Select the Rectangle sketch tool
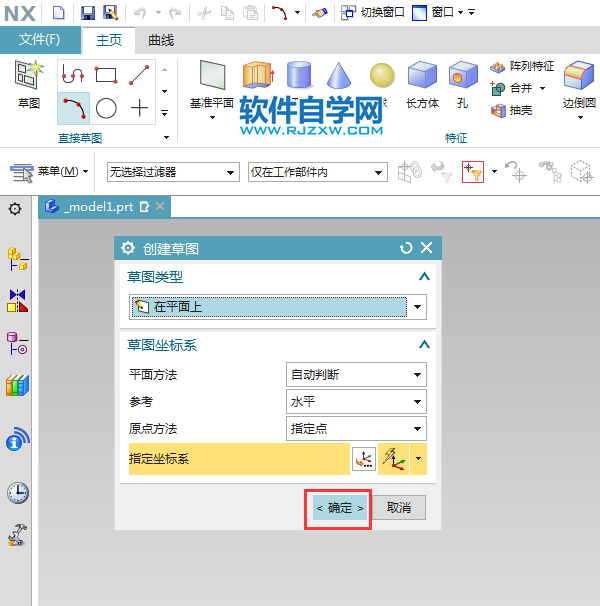600x606 pixels. [106, 75]
